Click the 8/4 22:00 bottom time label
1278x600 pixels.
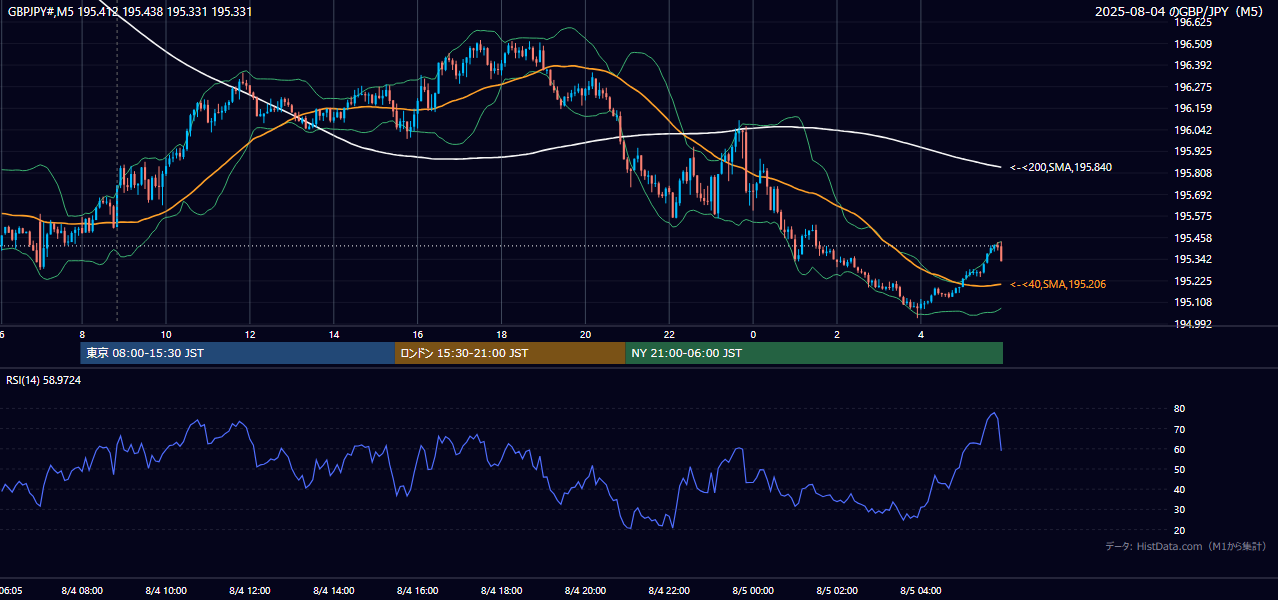point(670,591)
